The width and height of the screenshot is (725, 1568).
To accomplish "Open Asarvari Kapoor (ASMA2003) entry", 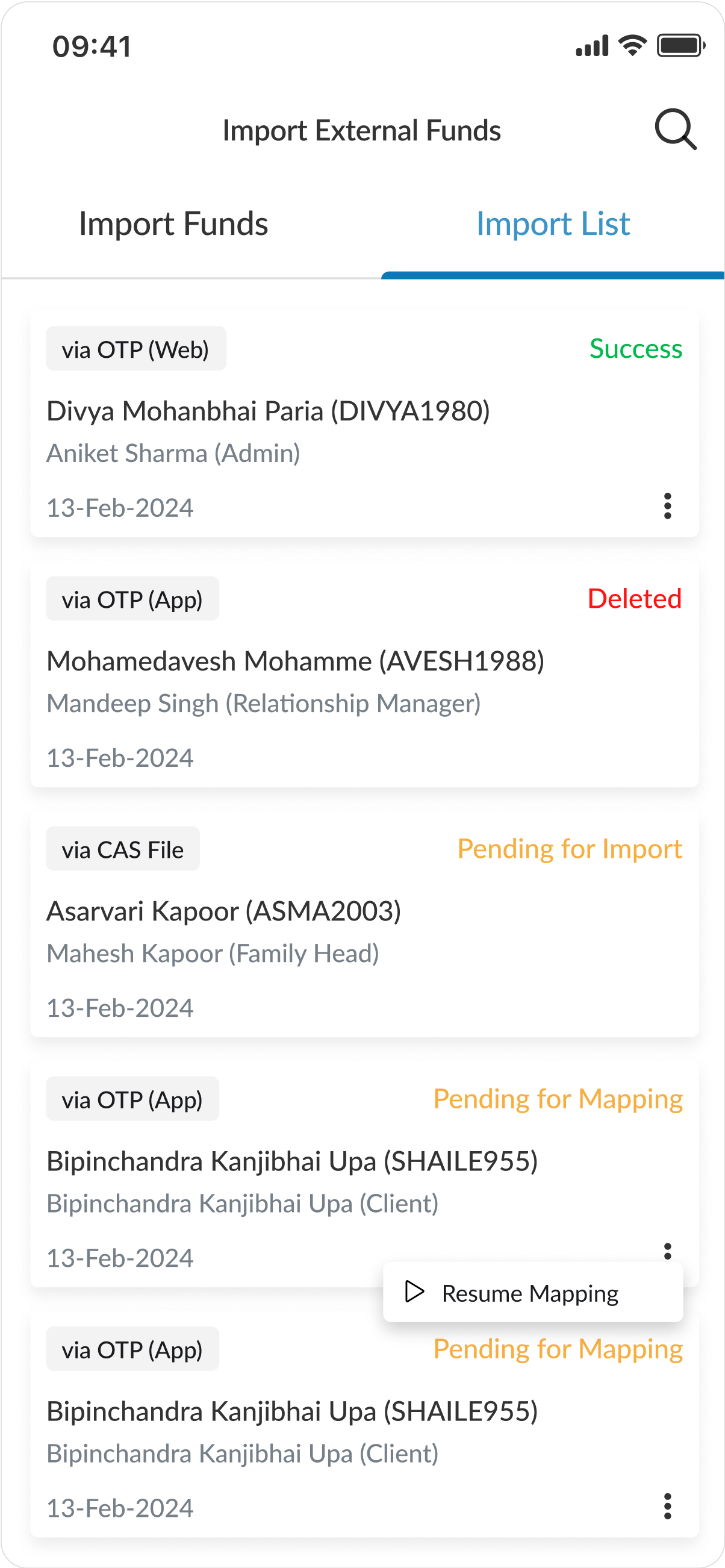I will point(224,912).
